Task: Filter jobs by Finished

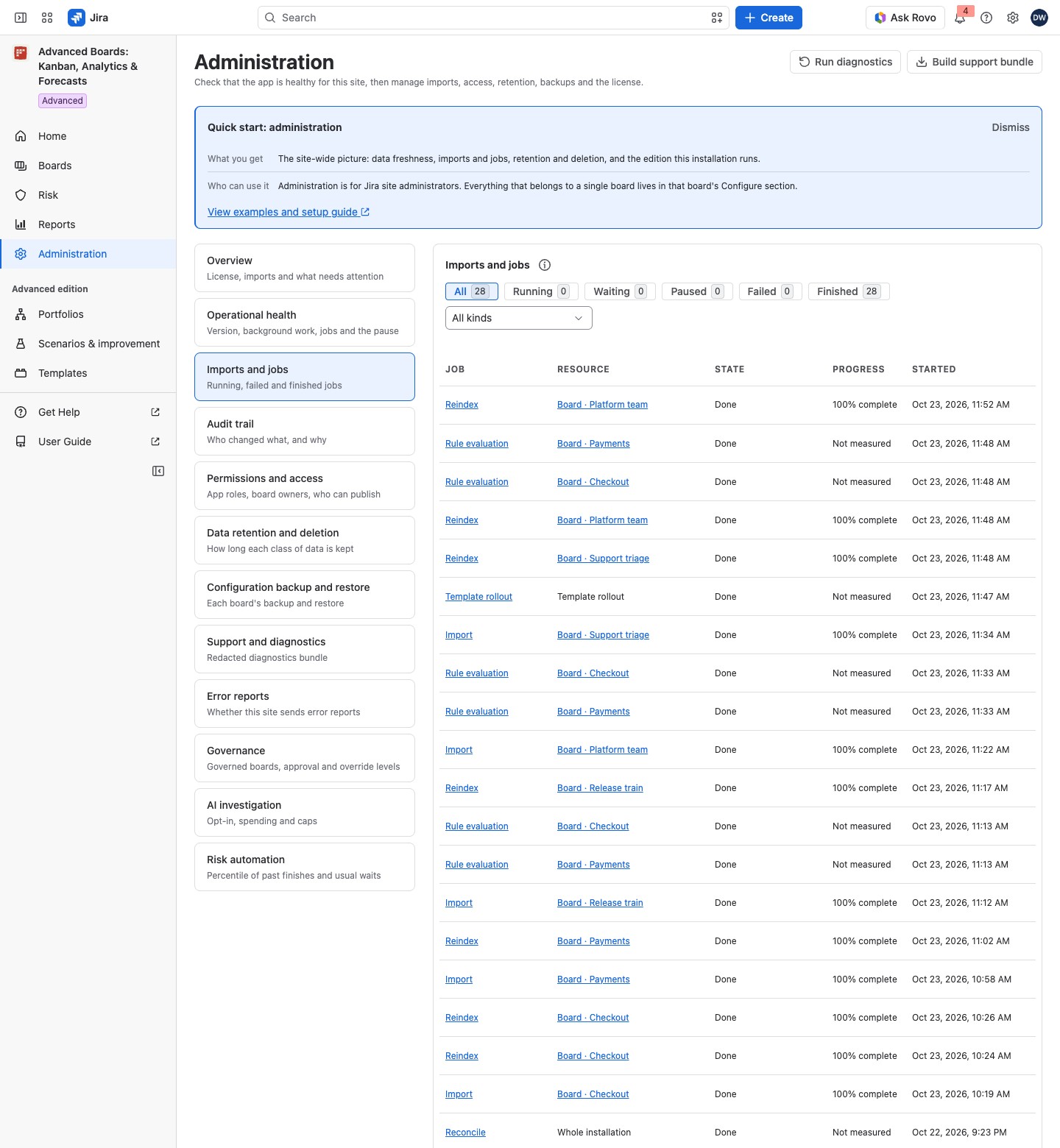Action: point(849,291)
